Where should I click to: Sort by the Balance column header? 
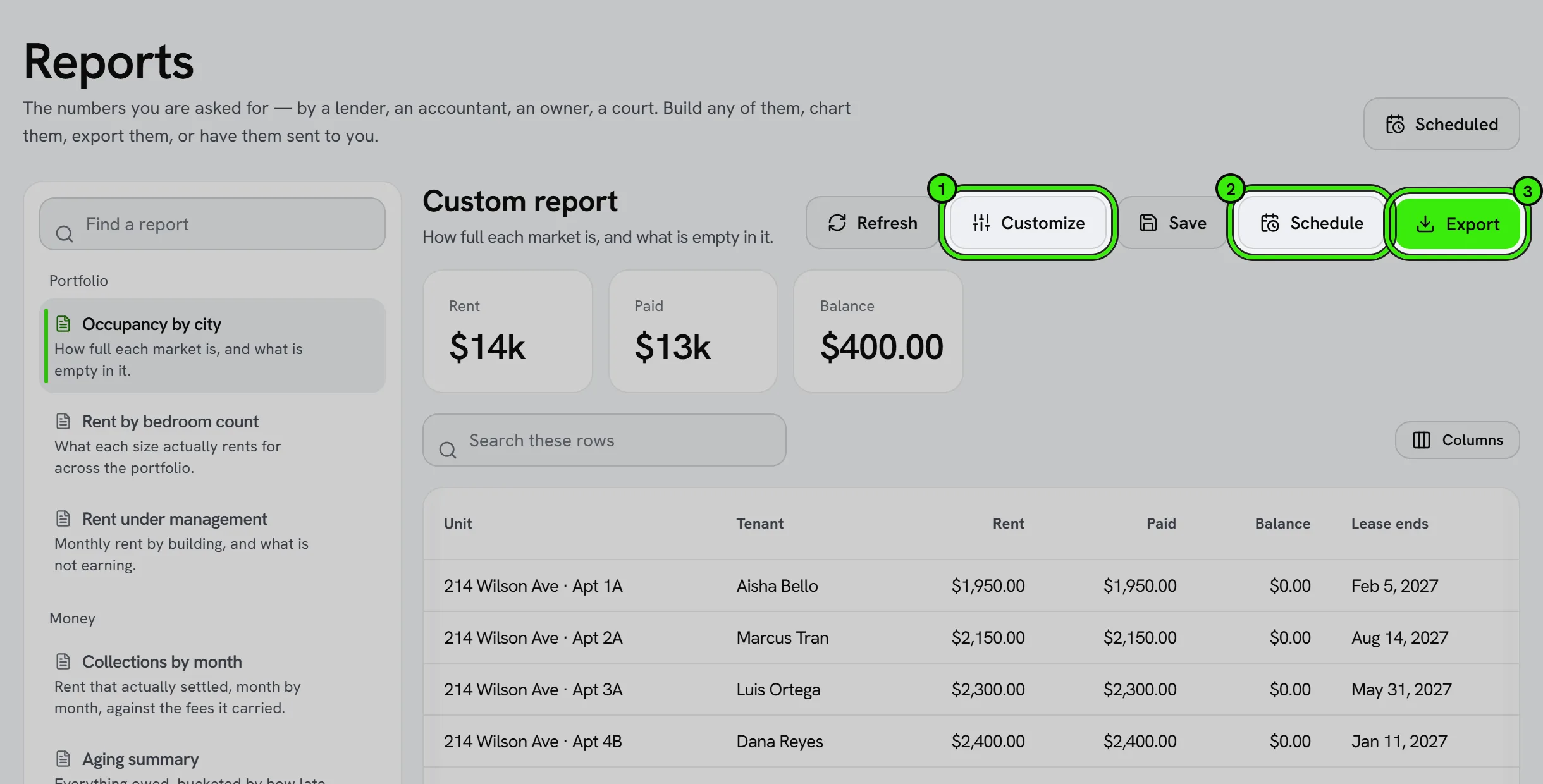(1282, 524)
